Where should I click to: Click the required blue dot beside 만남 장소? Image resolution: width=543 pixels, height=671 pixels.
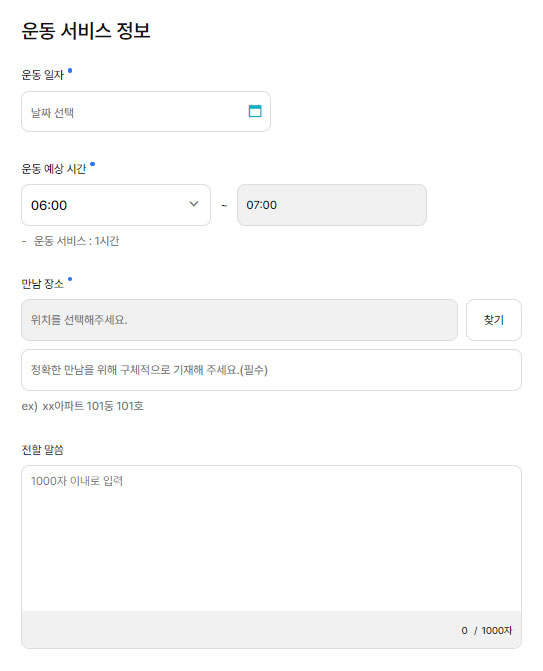pyautogui.click(x=70, y=279)
